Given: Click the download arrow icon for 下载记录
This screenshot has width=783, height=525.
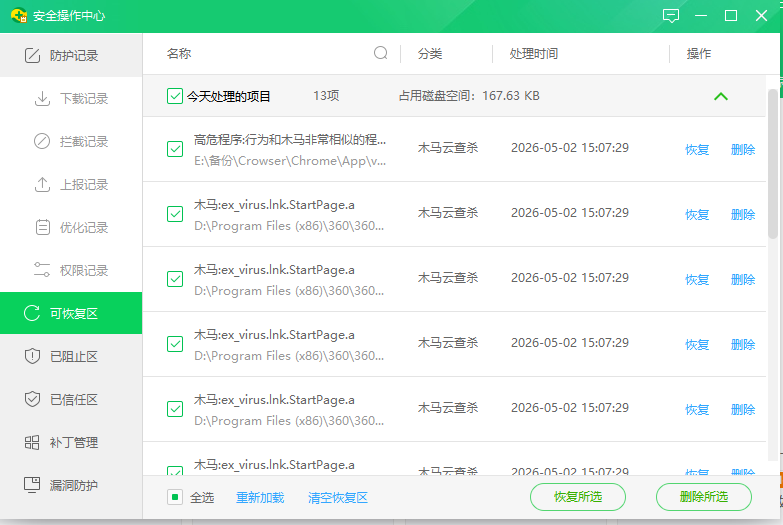Looking at the screenshot, I should (x=42, y=98).
